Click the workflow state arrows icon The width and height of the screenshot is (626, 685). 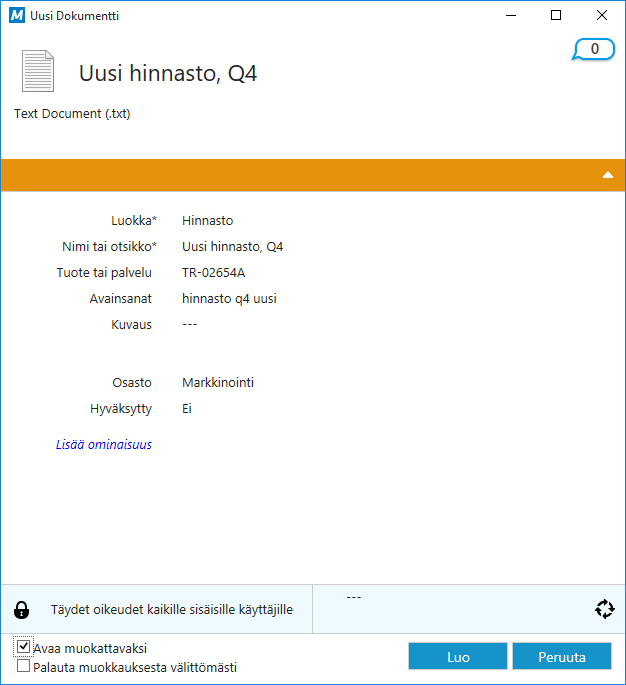603,609
